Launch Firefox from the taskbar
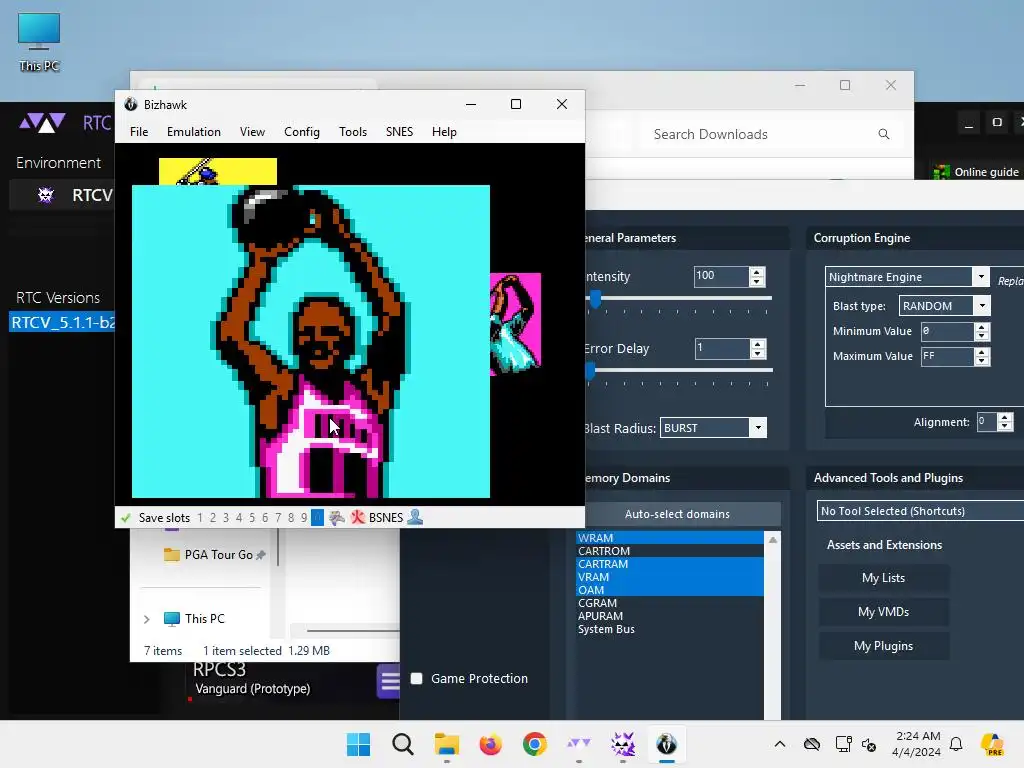The width and height of the screenshot is (1024, 768). click(490, 744)
